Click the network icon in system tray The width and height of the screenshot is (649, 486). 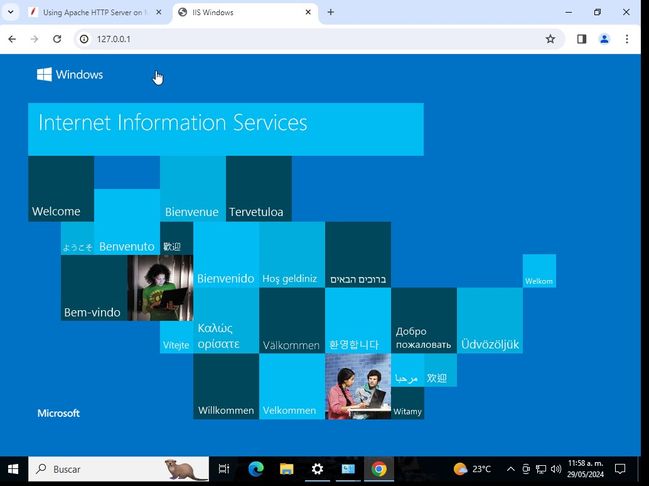pyautogui.click(x=541, y=469)
